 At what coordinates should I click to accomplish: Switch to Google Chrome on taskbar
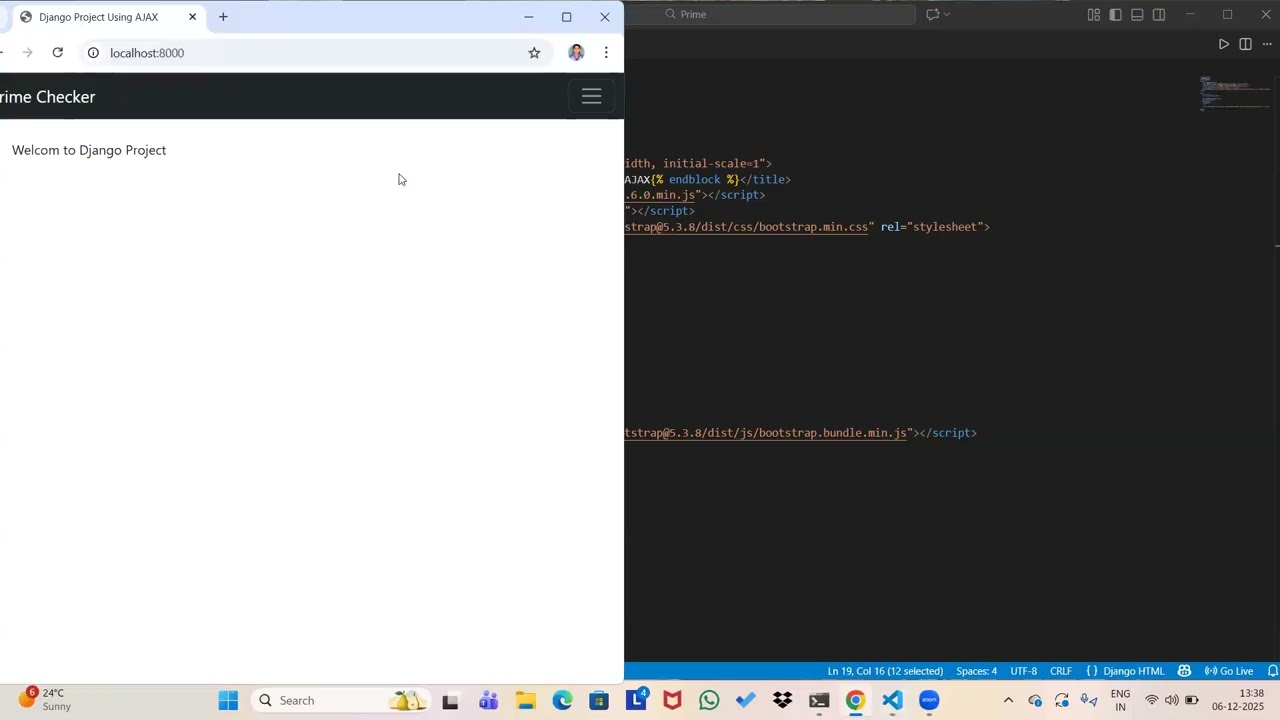855,700
